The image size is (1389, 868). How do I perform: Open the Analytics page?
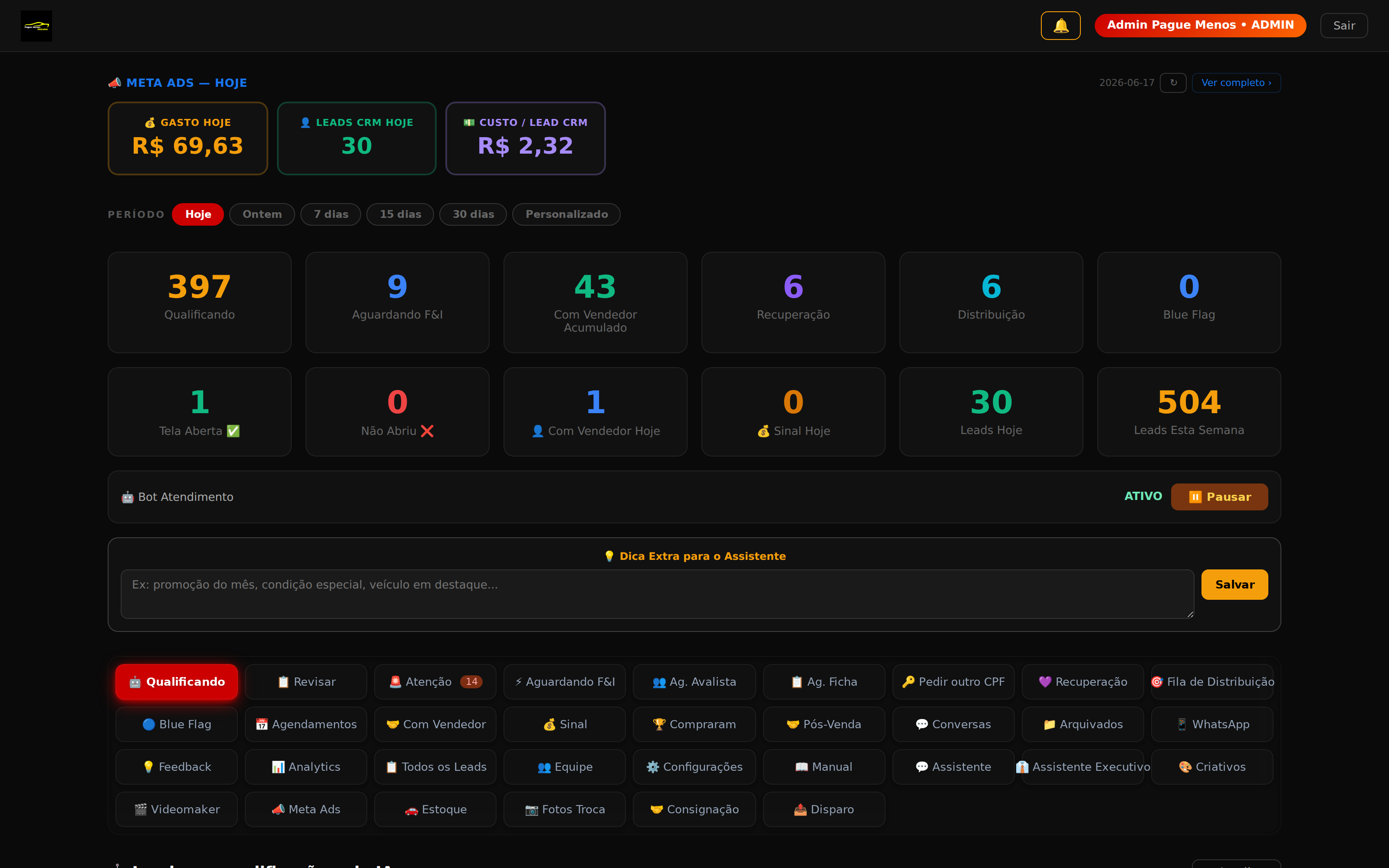[305, 766]
